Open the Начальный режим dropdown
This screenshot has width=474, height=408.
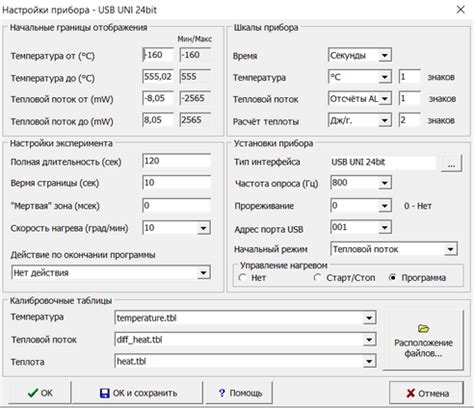click(450, 249)
